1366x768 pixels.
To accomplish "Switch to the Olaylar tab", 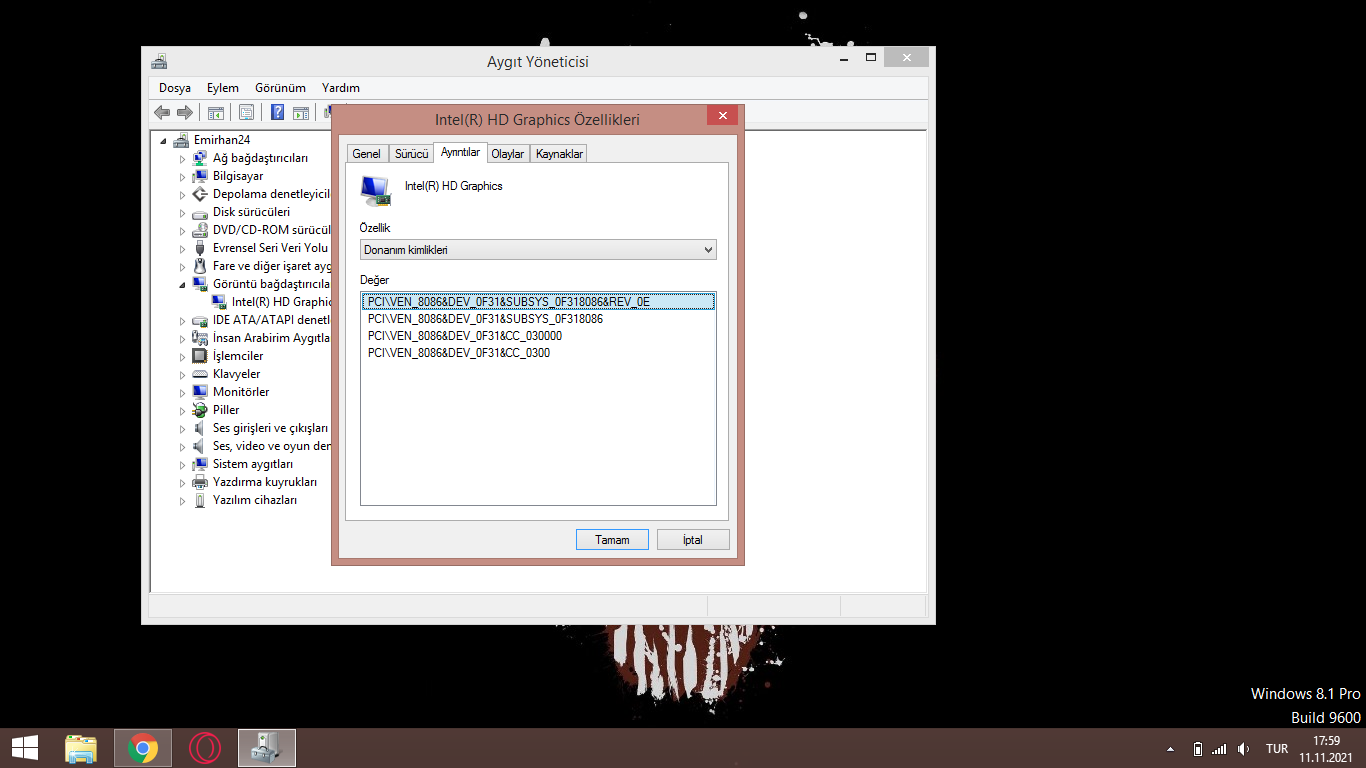I will click(508, 154).
